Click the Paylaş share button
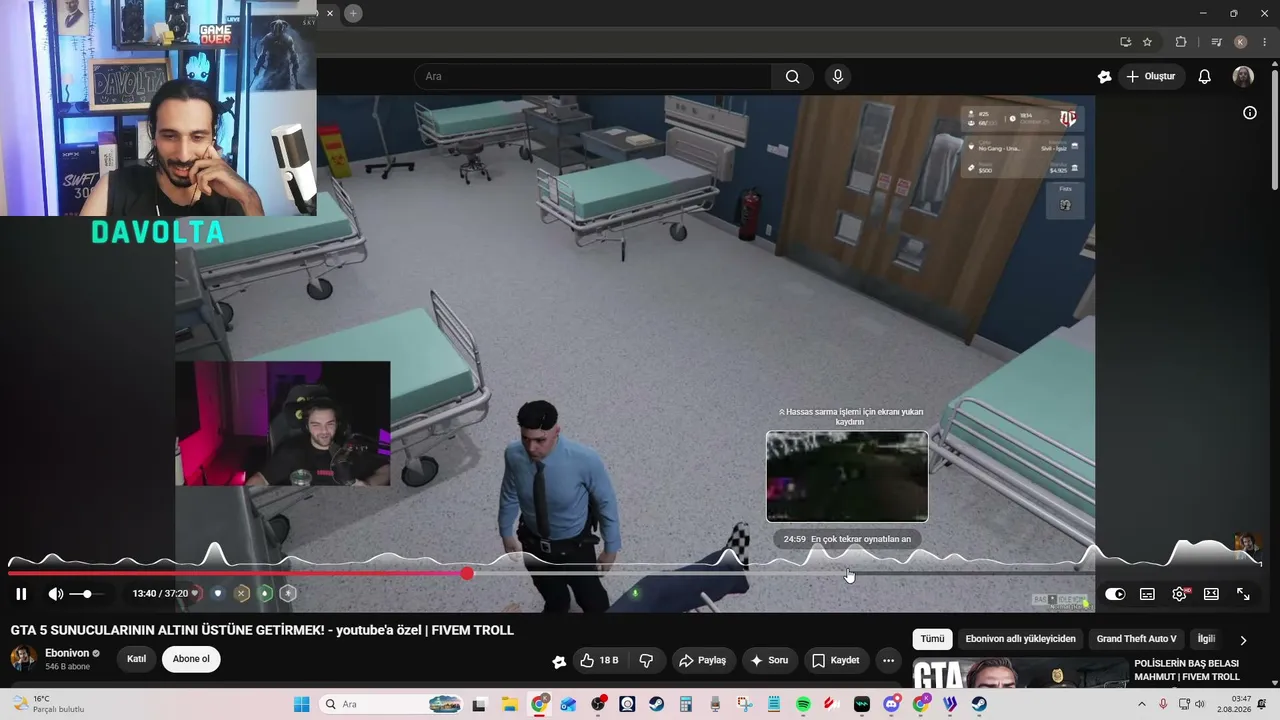 coord(702,660)
